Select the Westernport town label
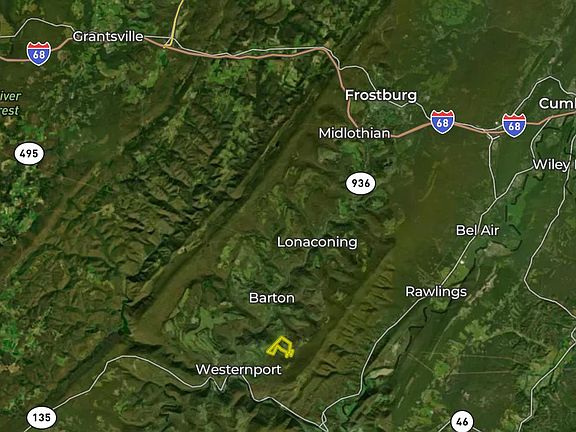Viewport: 576px width, 432px height. click(x=239, y=370)
